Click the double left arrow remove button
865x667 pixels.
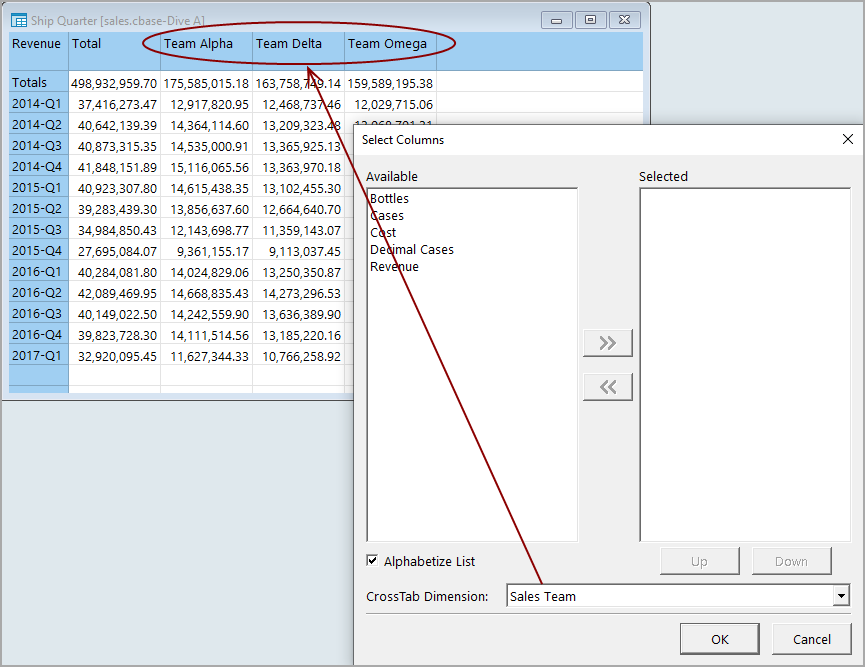click(608, 387)
